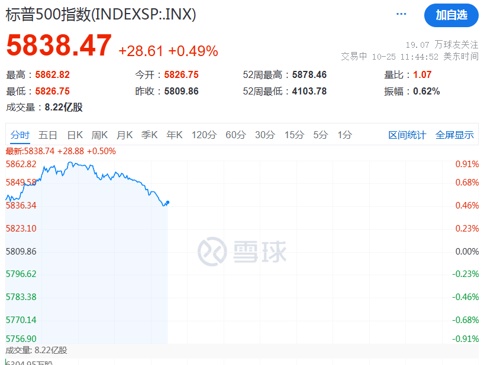Select the 月K monthly candlestick tab
This screenshot has width=500, height=365.
click(x=125, y=135)
